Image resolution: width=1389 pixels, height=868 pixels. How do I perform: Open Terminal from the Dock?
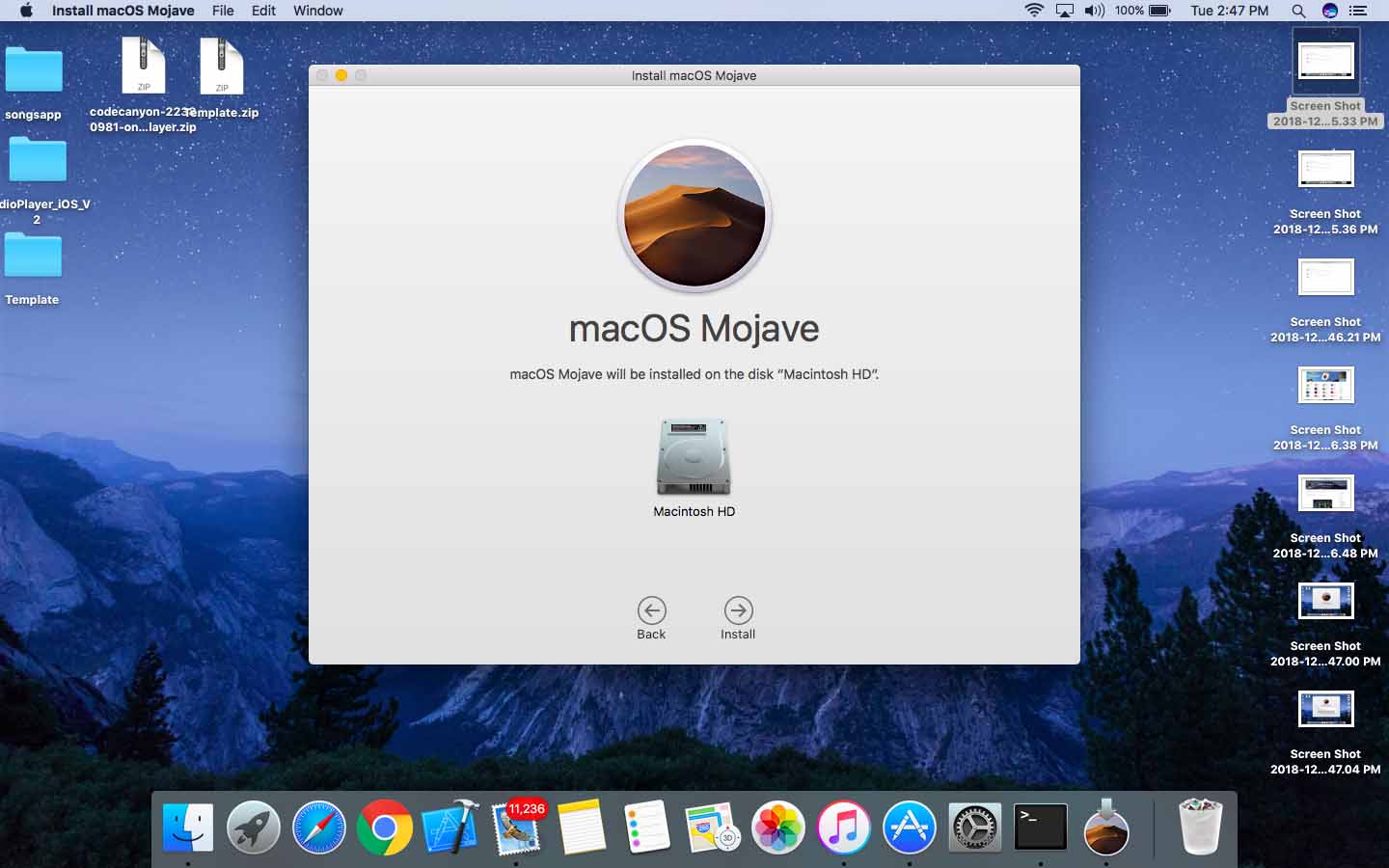click(1041, 827)
